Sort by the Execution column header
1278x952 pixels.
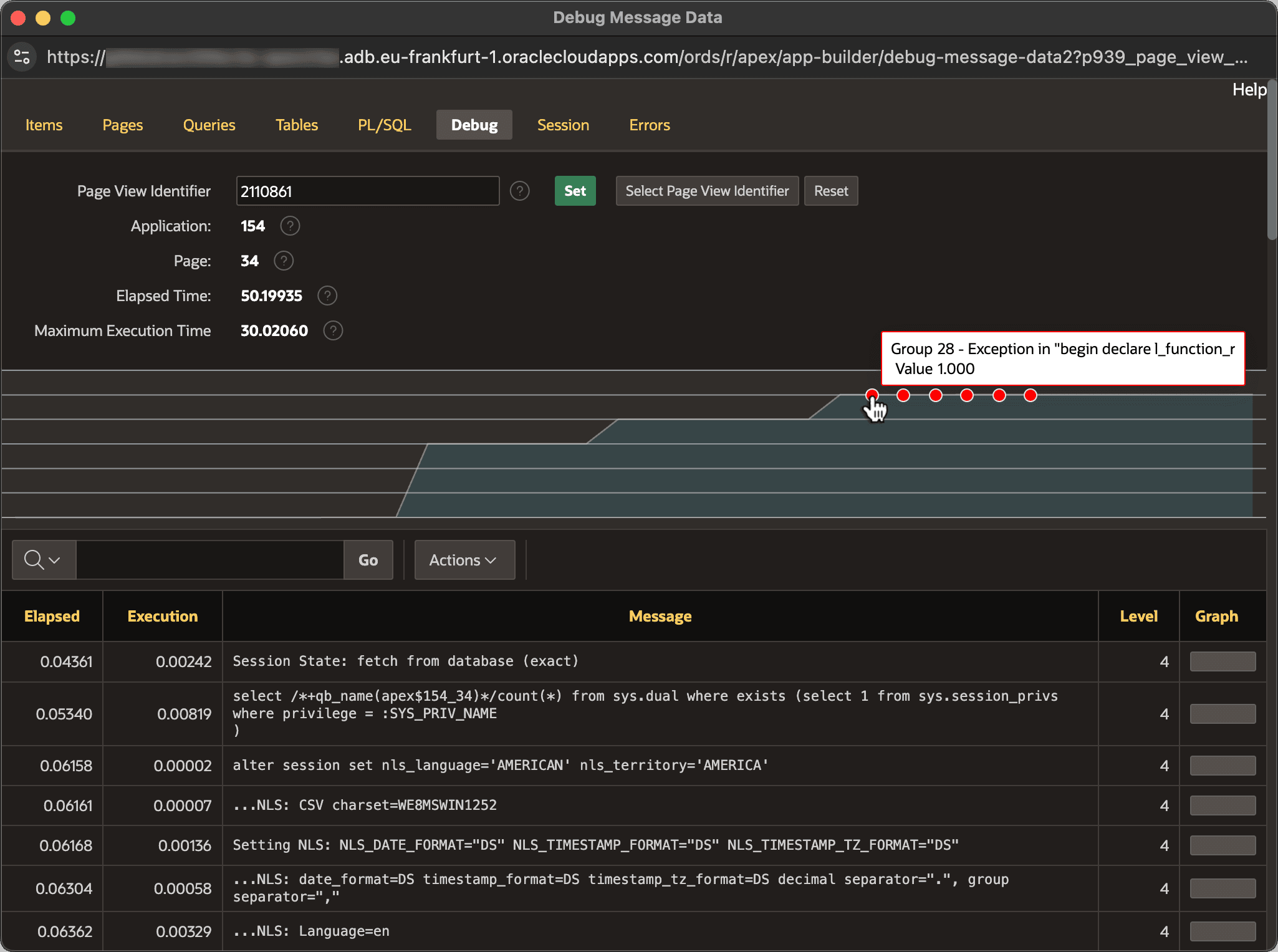(162, 616)
